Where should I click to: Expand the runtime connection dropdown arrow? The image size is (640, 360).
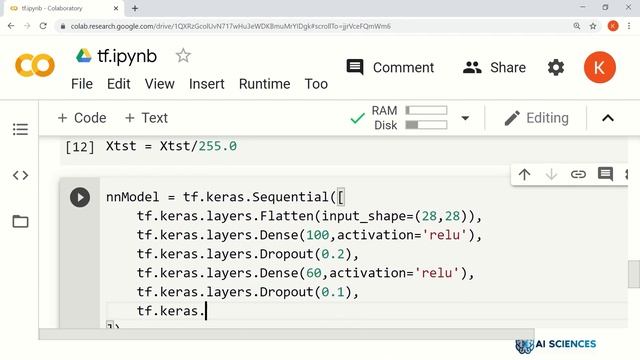coord(465,118)
